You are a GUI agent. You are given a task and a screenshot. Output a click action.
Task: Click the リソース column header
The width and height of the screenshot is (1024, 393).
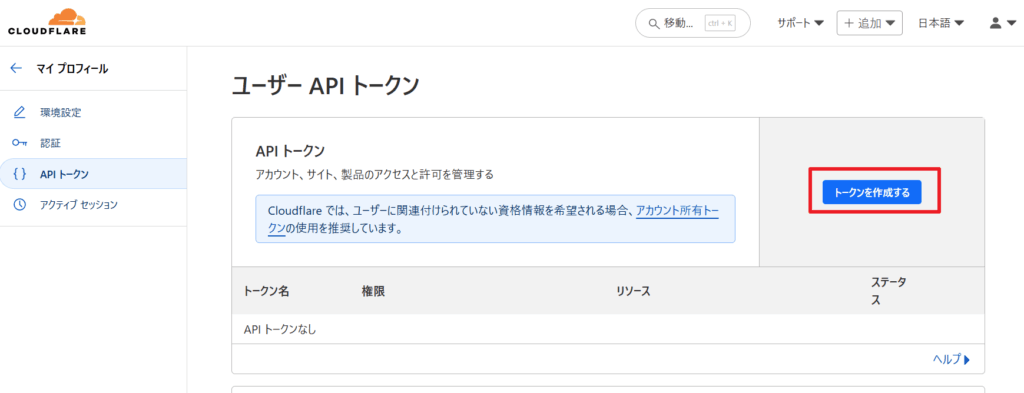pos(633,291)
